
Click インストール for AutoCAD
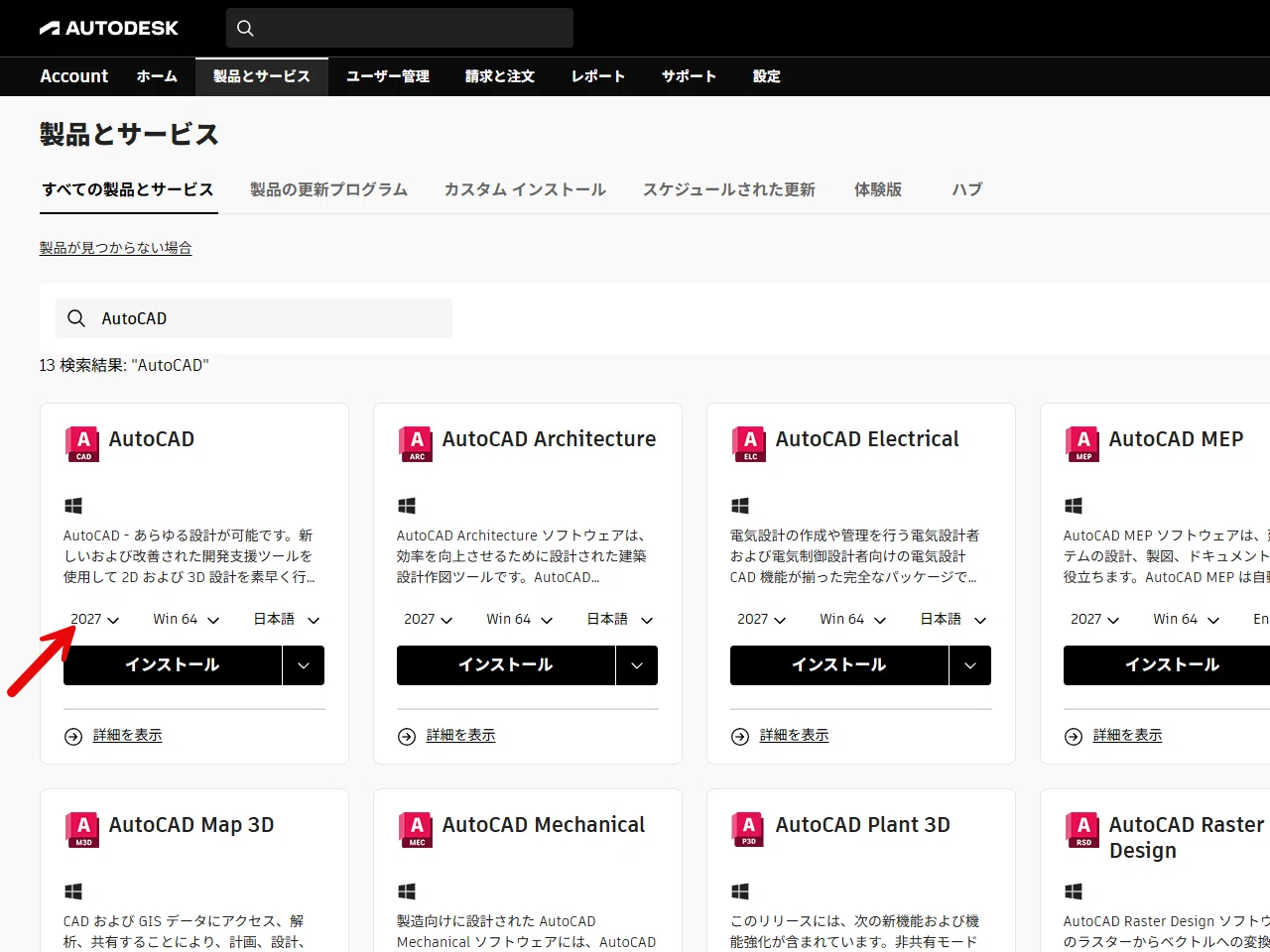(173, 665)
